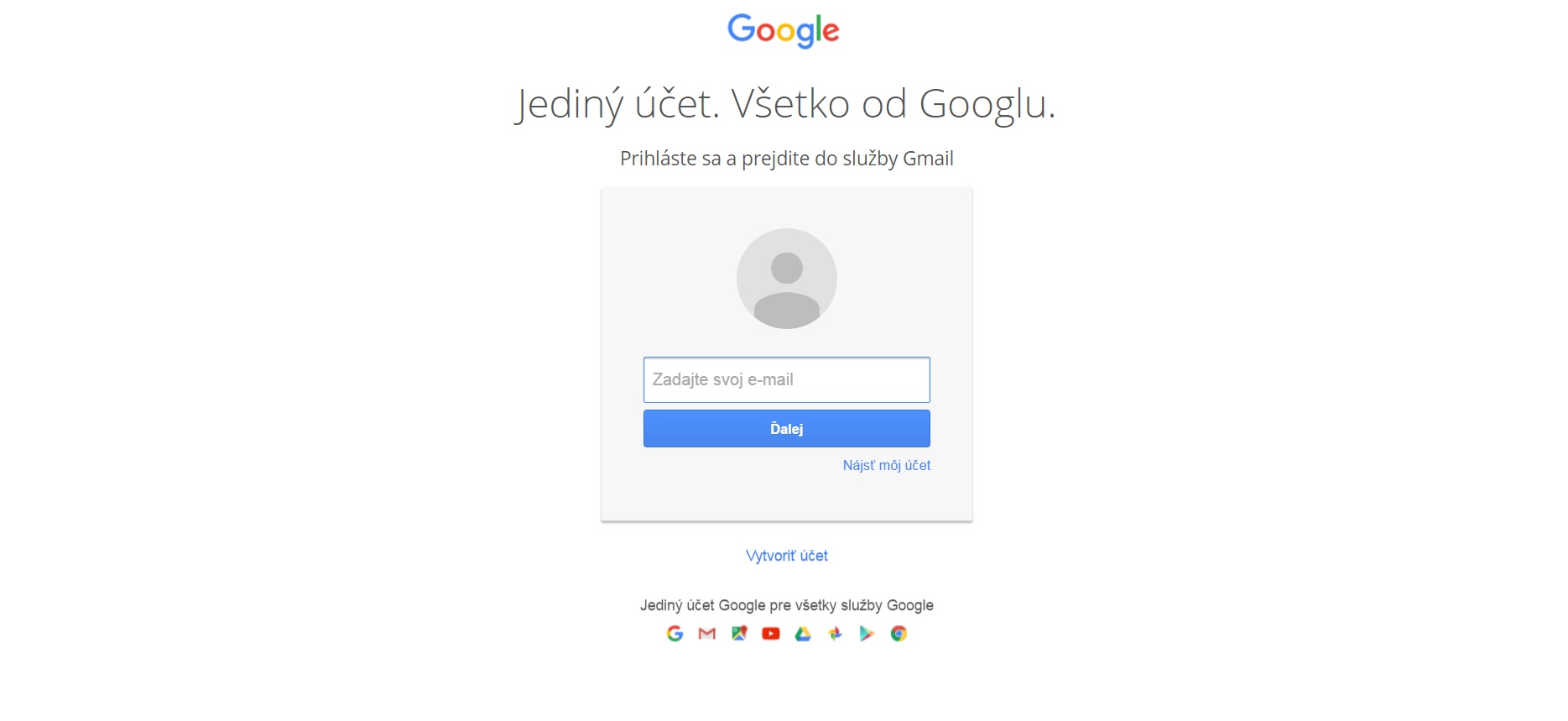Click the red YouTube icon
The image size is (1568, 721).
click(x=771, y=634)
